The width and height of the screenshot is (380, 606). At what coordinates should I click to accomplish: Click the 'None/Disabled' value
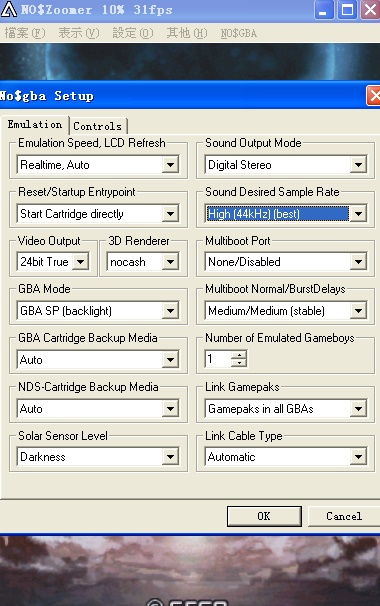coord(244,262)
